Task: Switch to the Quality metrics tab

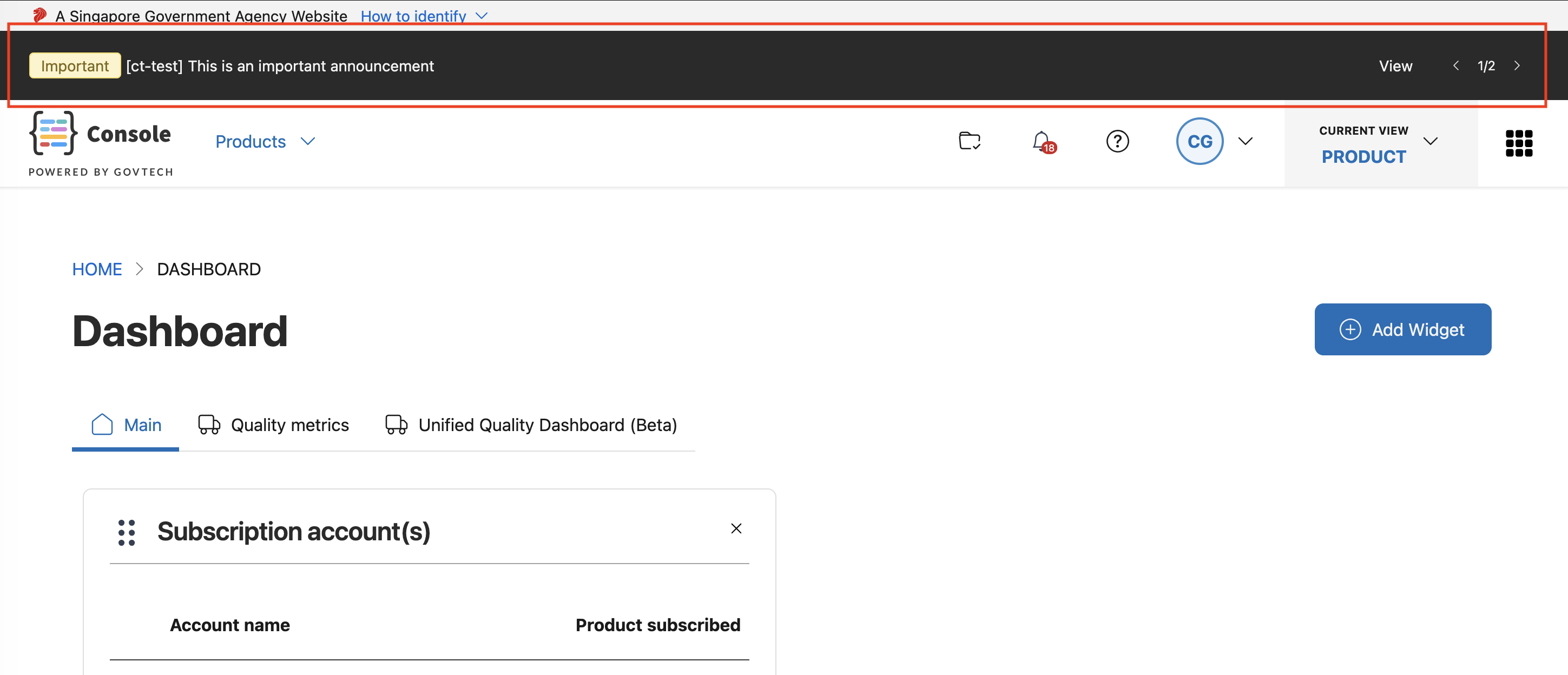Action: [x=273, y=425]
